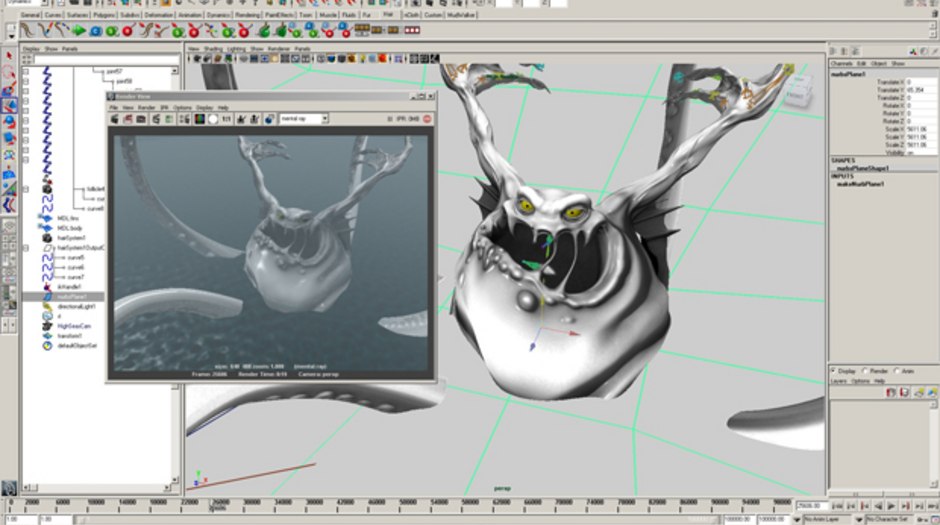Select the Anim radio in Layer Editor
This screenshot has width=940, height=525.
point(897,371)
